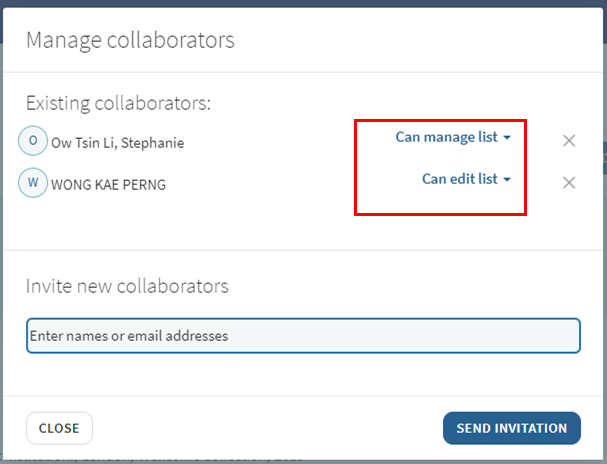Click the "Manage collaborators" dialog title
Screen dimensions: 607x464
[130, 40]
